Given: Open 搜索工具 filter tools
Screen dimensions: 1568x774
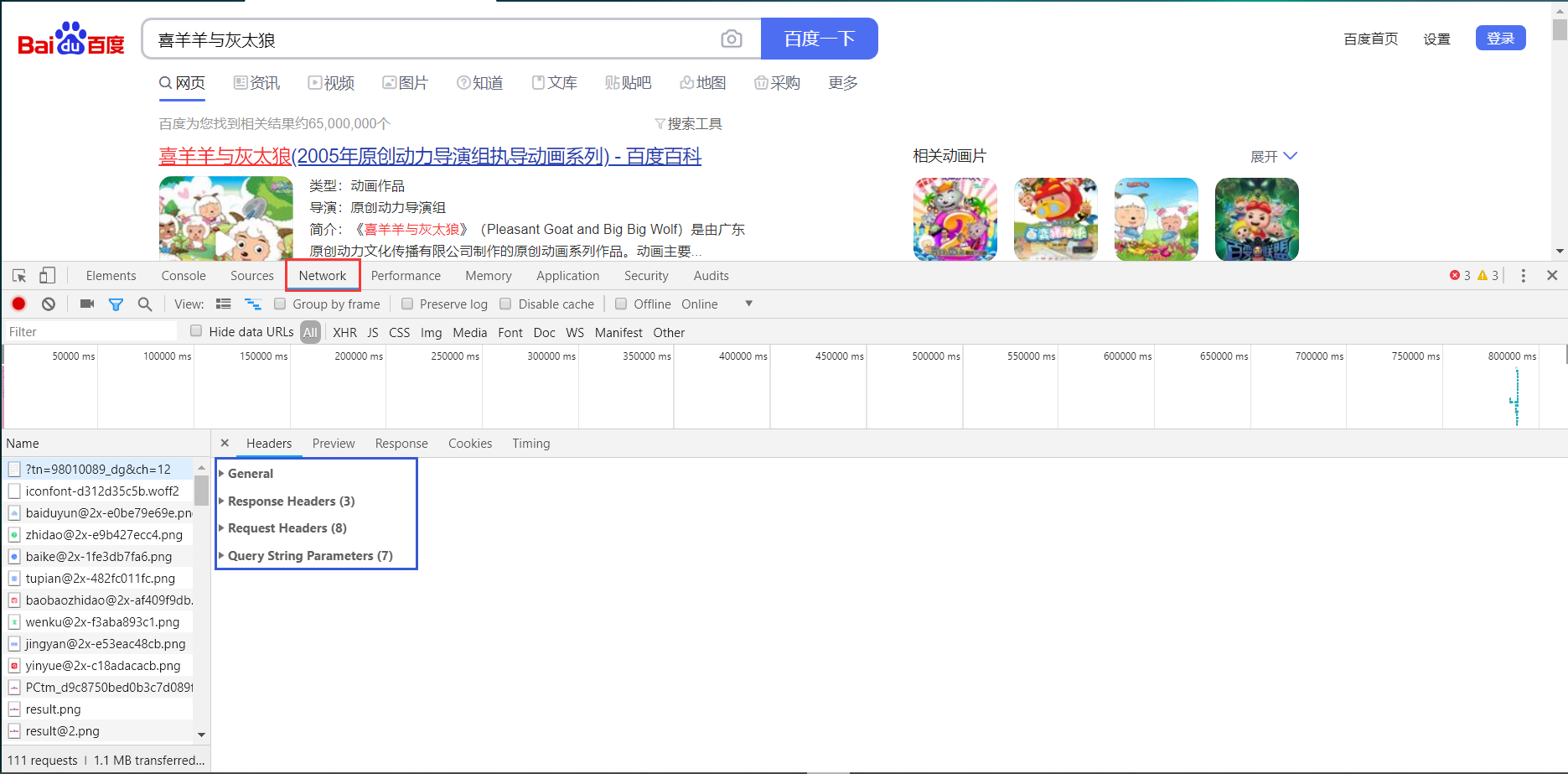Looking at the screenshot, I should coord(688,123).
